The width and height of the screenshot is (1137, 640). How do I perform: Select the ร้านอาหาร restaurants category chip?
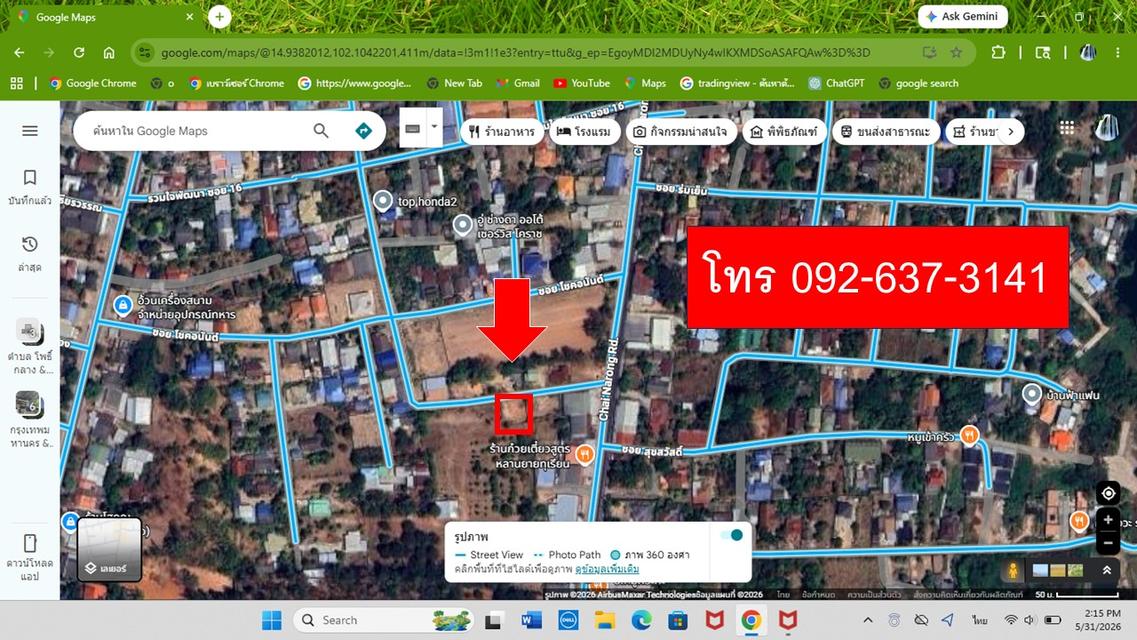click(502, 131)
